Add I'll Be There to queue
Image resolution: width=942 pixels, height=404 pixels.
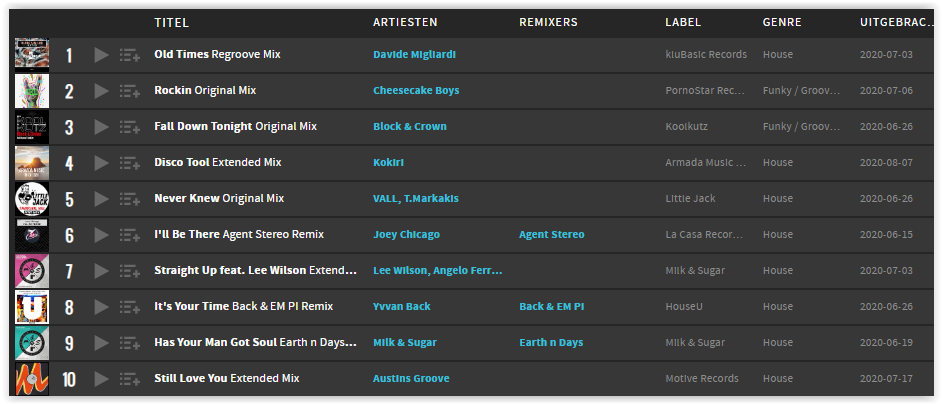[x=129, y=235]
